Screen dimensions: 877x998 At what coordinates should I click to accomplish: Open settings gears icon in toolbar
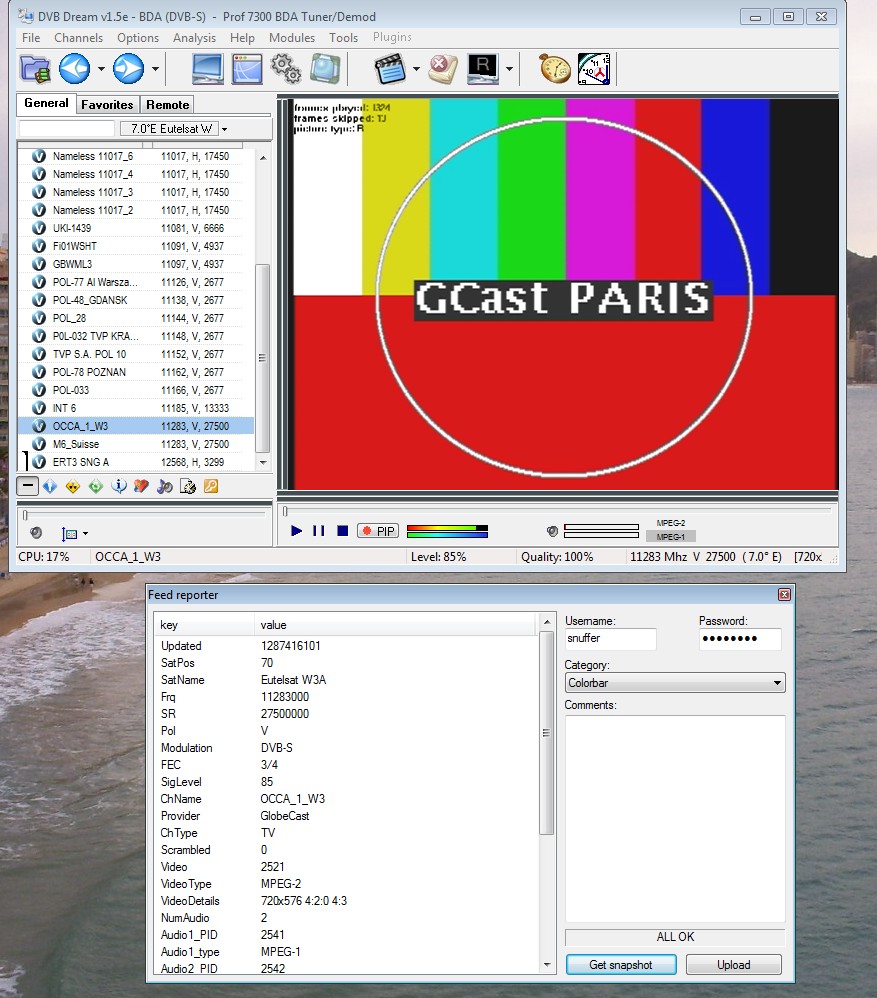(286, 69)
